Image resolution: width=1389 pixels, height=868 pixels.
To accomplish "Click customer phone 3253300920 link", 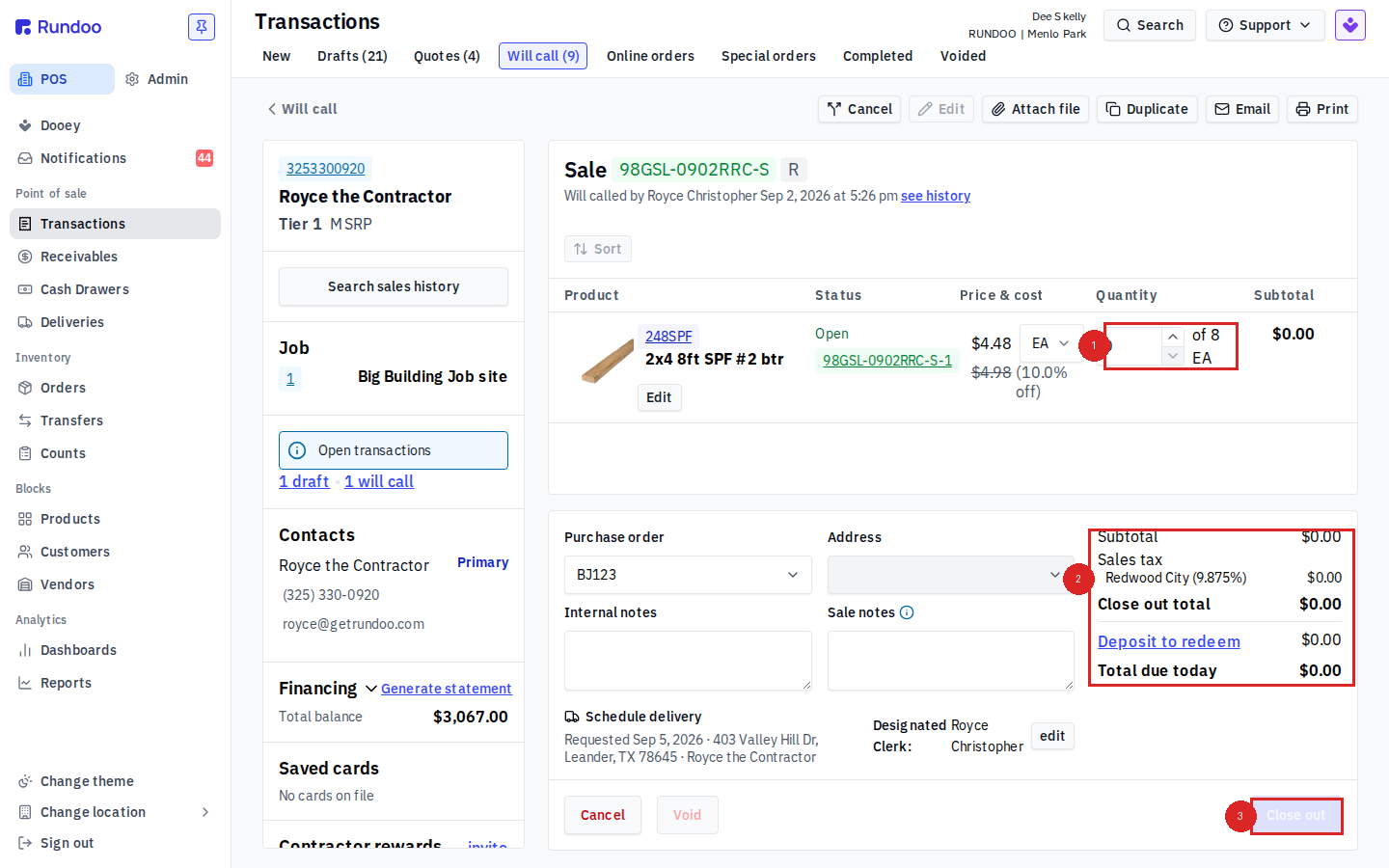I will click(x=326, y=169).
